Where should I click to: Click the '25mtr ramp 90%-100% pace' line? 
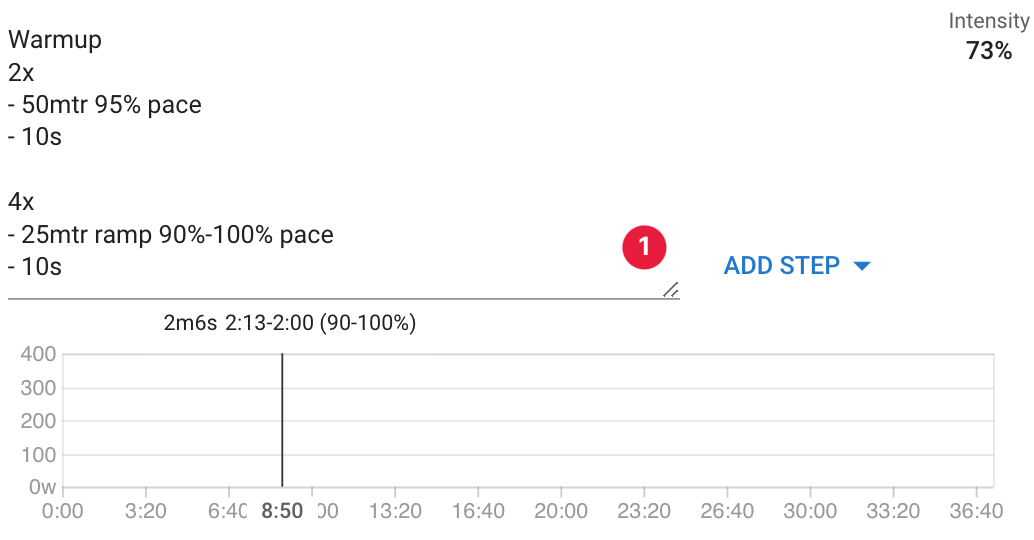click(x=171, y=235)
